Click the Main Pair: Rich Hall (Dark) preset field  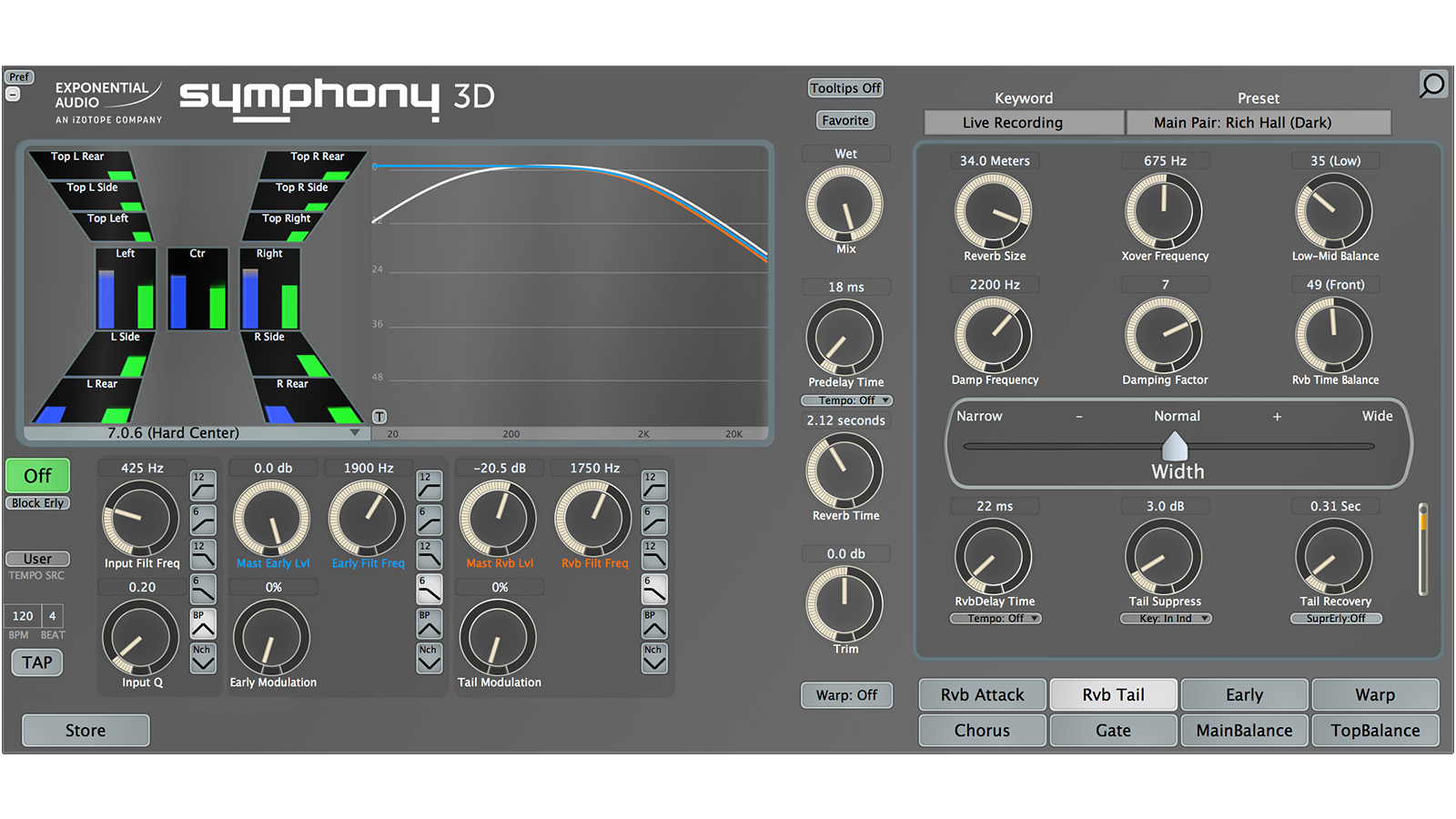click(1259, 123)
